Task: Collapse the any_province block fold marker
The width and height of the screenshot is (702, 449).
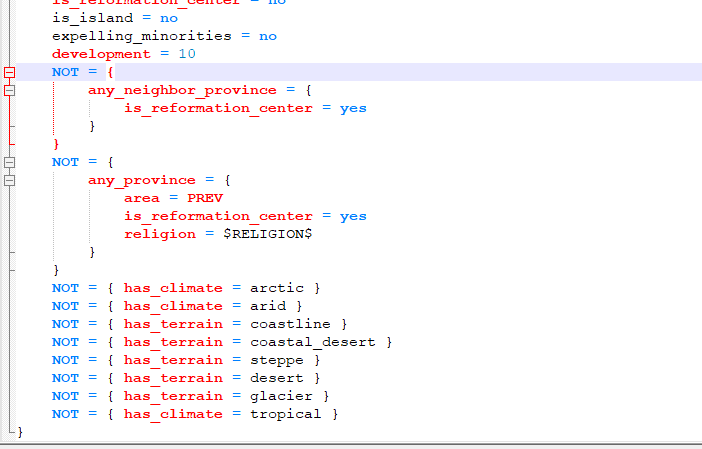Action: tap(10, 180)
